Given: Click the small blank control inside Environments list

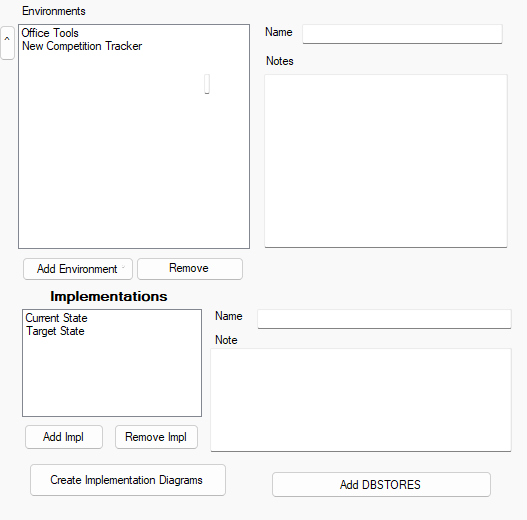Looking at the screenshot, I should click(207, 84).
